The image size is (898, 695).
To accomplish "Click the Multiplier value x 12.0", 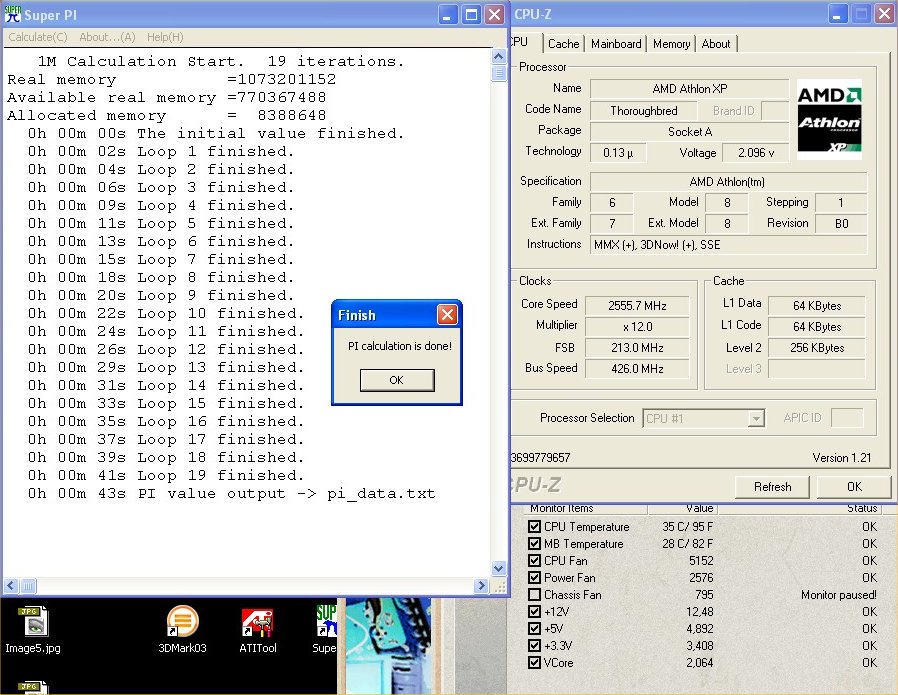I will tap(637, 326).
